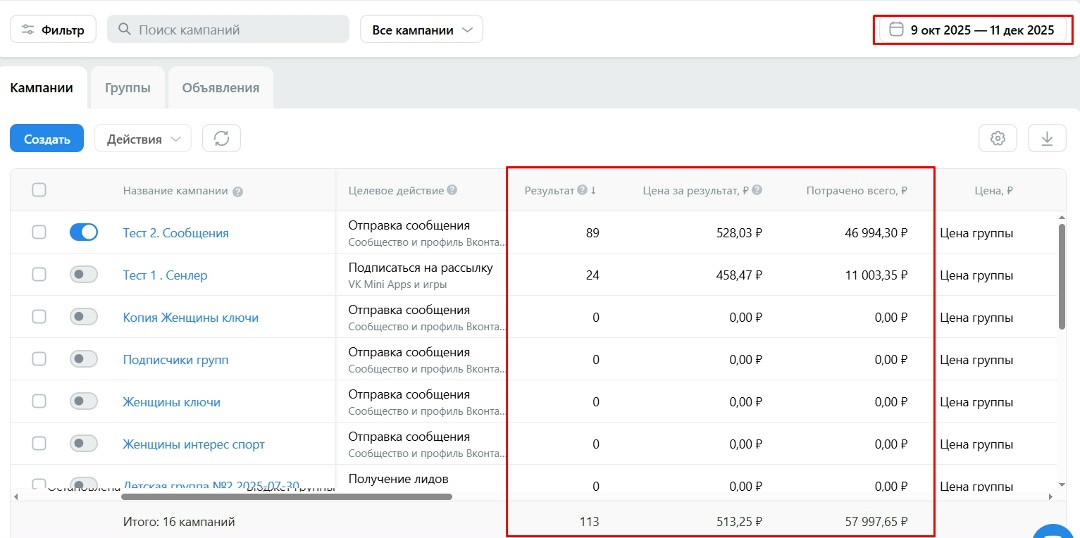
Task: Open table settings gear icon
Action: pyautogui.click(x=997, y=138)
